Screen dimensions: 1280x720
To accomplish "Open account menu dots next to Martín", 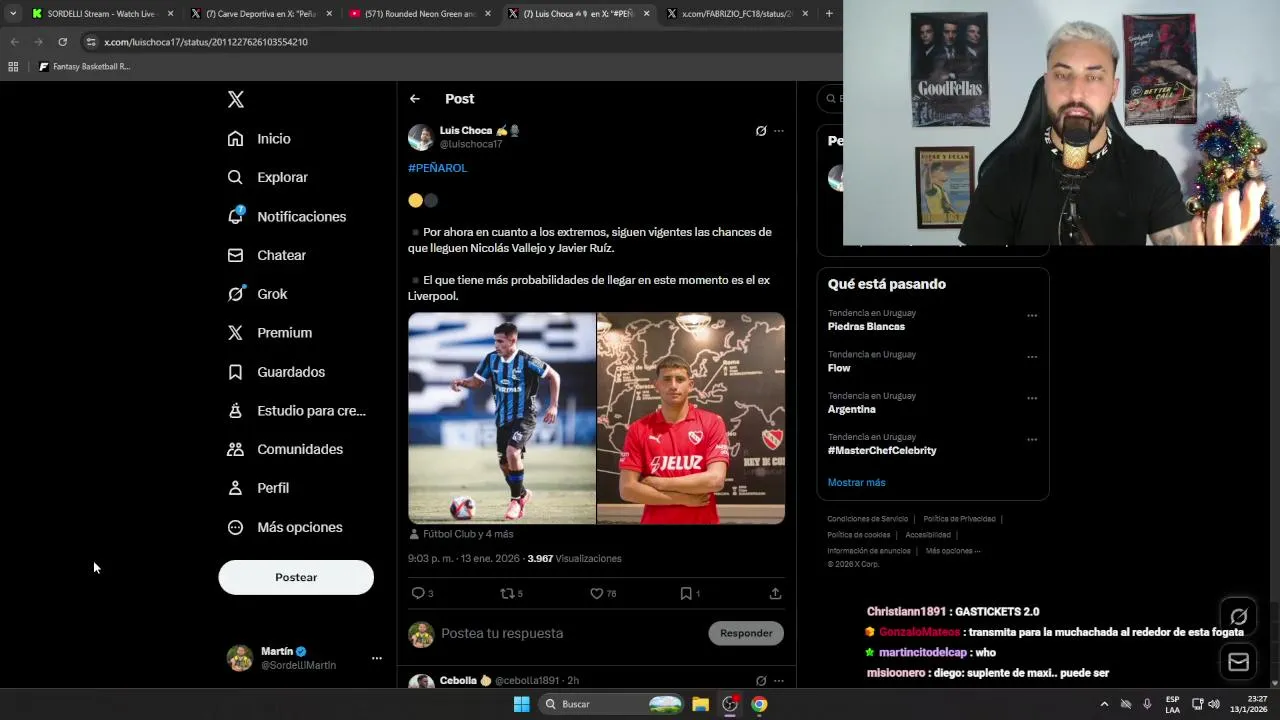I will pos(377,658).
